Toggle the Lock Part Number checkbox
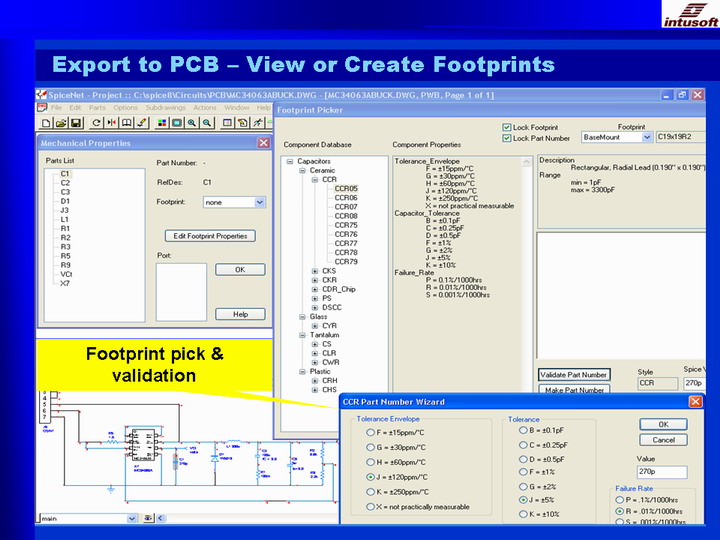The height and width of the screenshot is (540, 720). click(x=506, y=138)
